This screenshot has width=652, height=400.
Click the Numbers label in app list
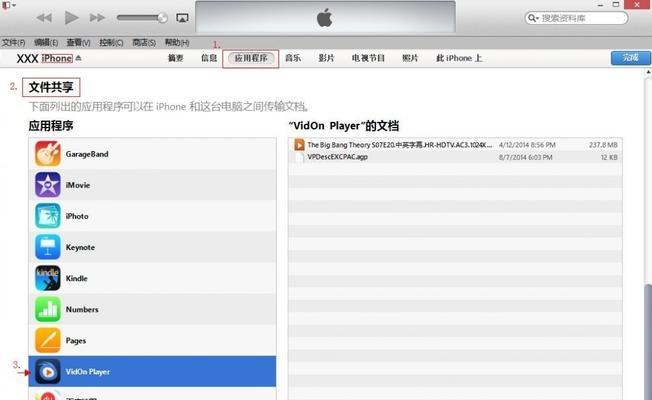[x=82, y=309]
